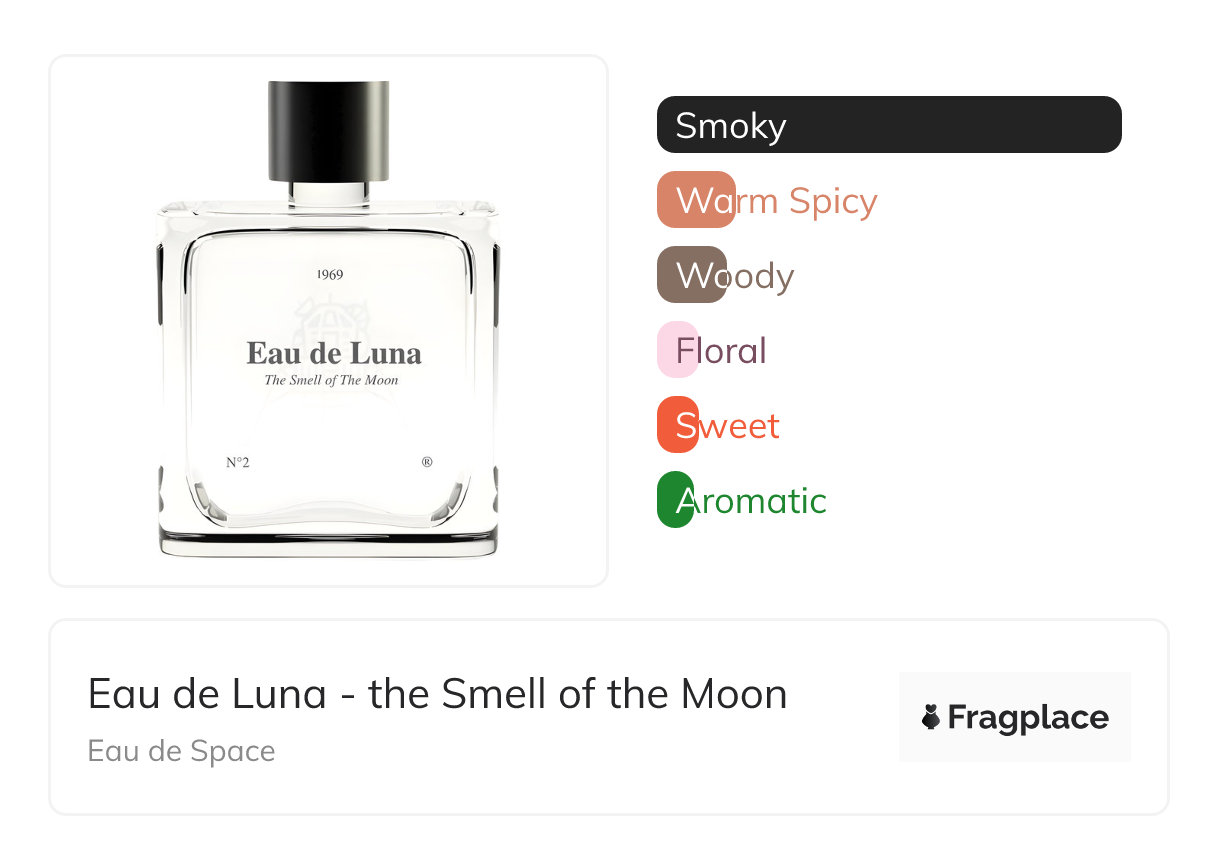Click the pink Floral accord swatch

677,350
